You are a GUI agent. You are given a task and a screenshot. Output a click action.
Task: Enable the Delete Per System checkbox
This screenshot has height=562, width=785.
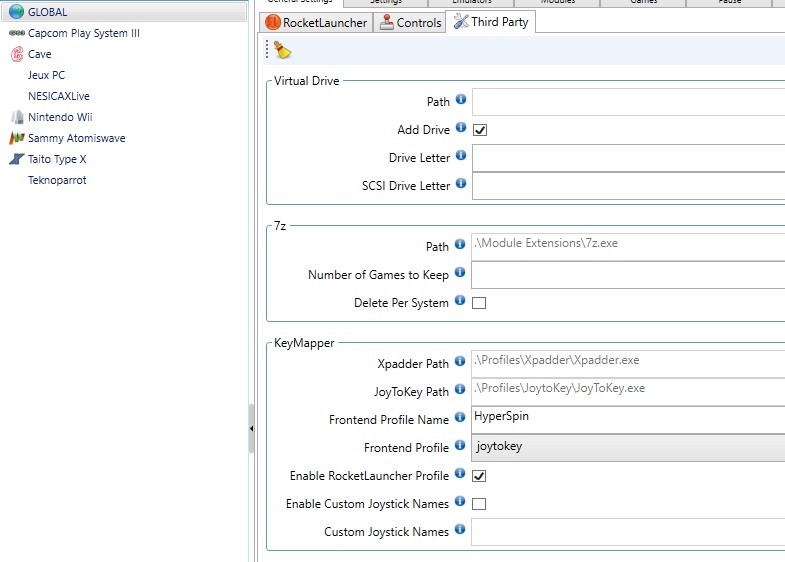pyautogui.click(x=479, y=303)
